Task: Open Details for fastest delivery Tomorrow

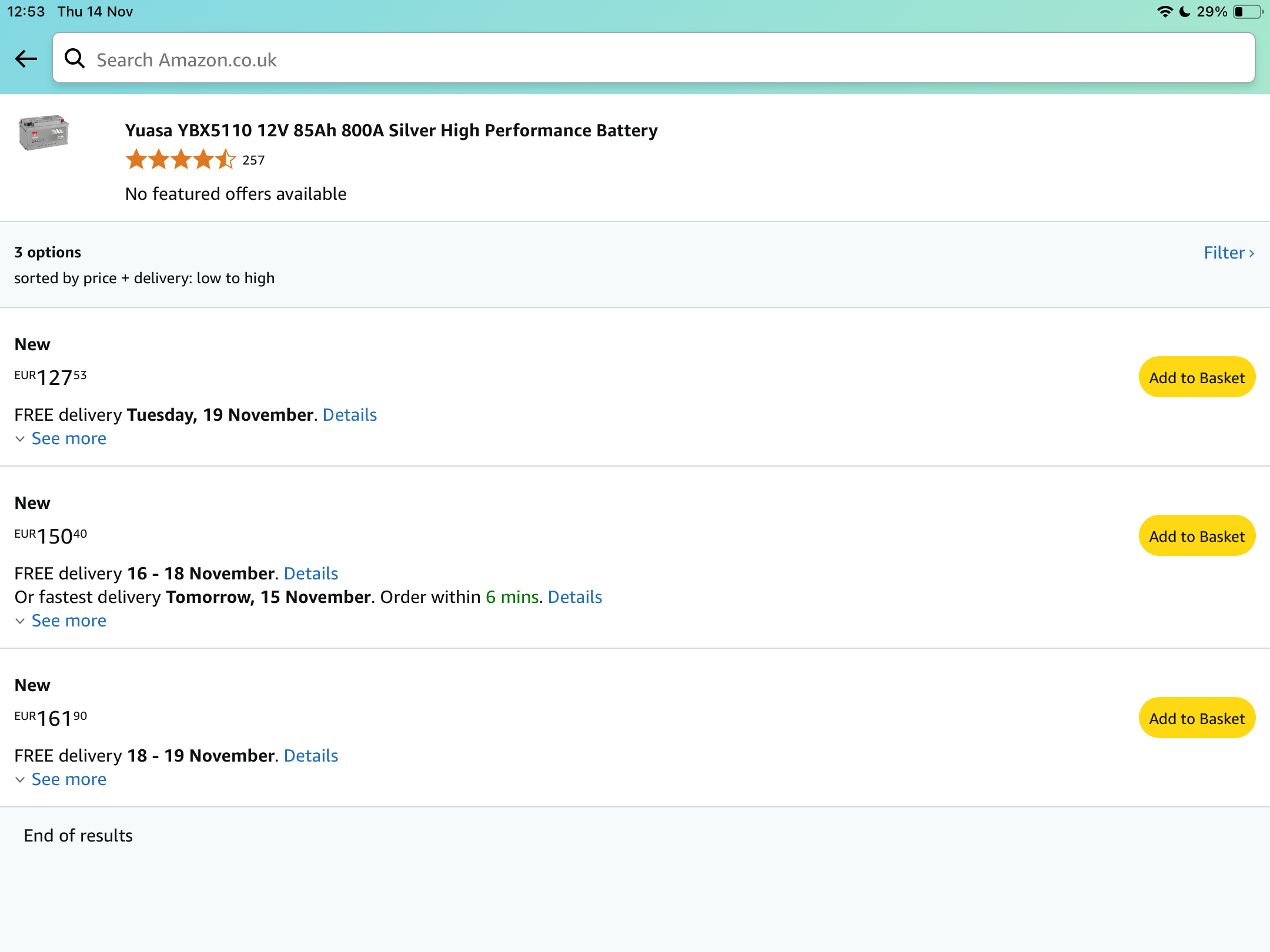Action: [575, 597]
